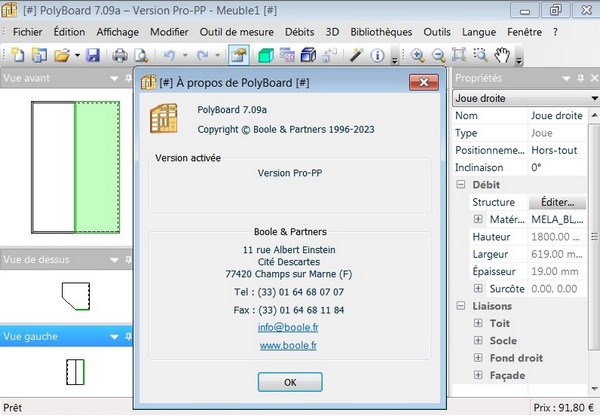Open the Fichier menu
Image resolution: width=600 pixels, height=416 pixels.
point(28,32)
